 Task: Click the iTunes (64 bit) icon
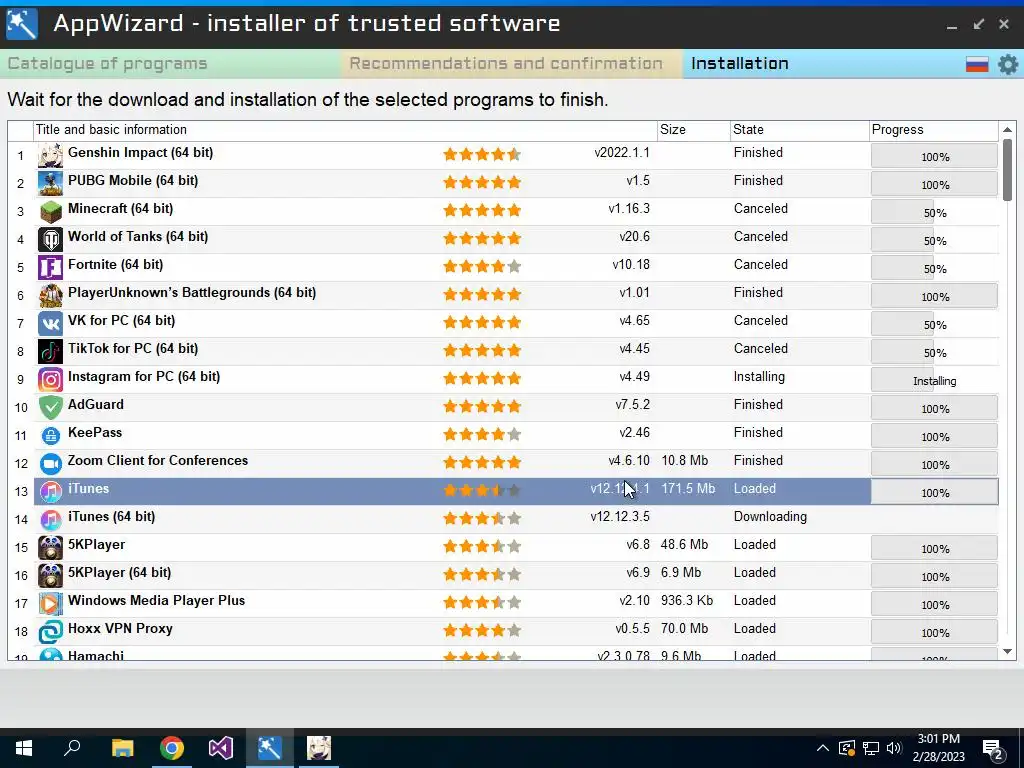coord(50,520)
